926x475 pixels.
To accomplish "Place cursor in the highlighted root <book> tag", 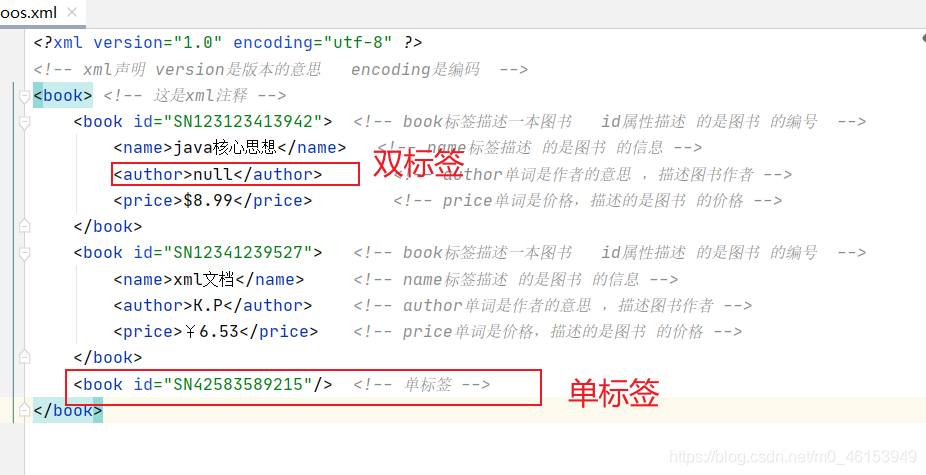I will click(63, 96).
